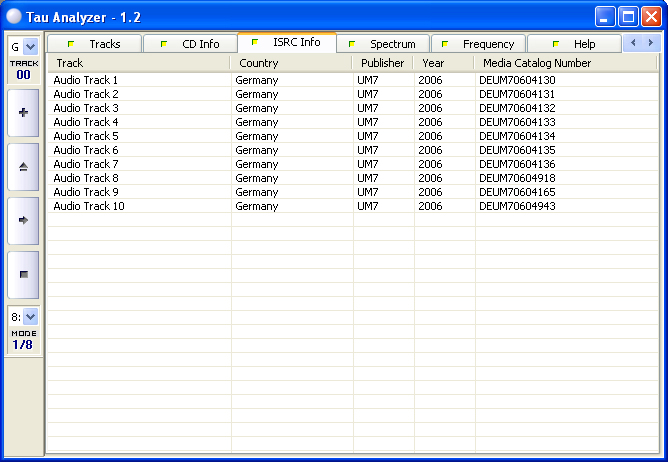Sort by Media Catalog Number column header

click(565, 63)
